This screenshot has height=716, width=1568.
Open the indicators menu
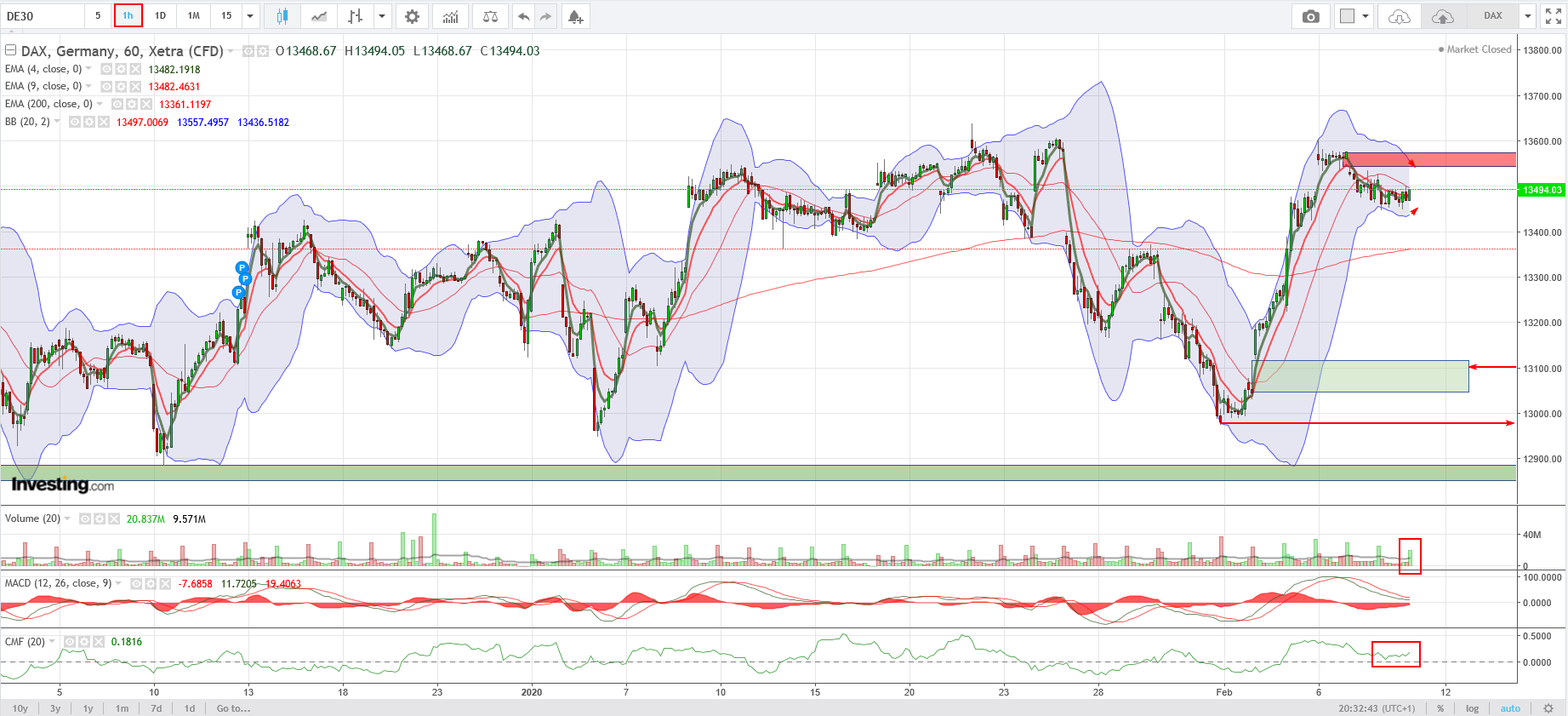coord(451,16)
